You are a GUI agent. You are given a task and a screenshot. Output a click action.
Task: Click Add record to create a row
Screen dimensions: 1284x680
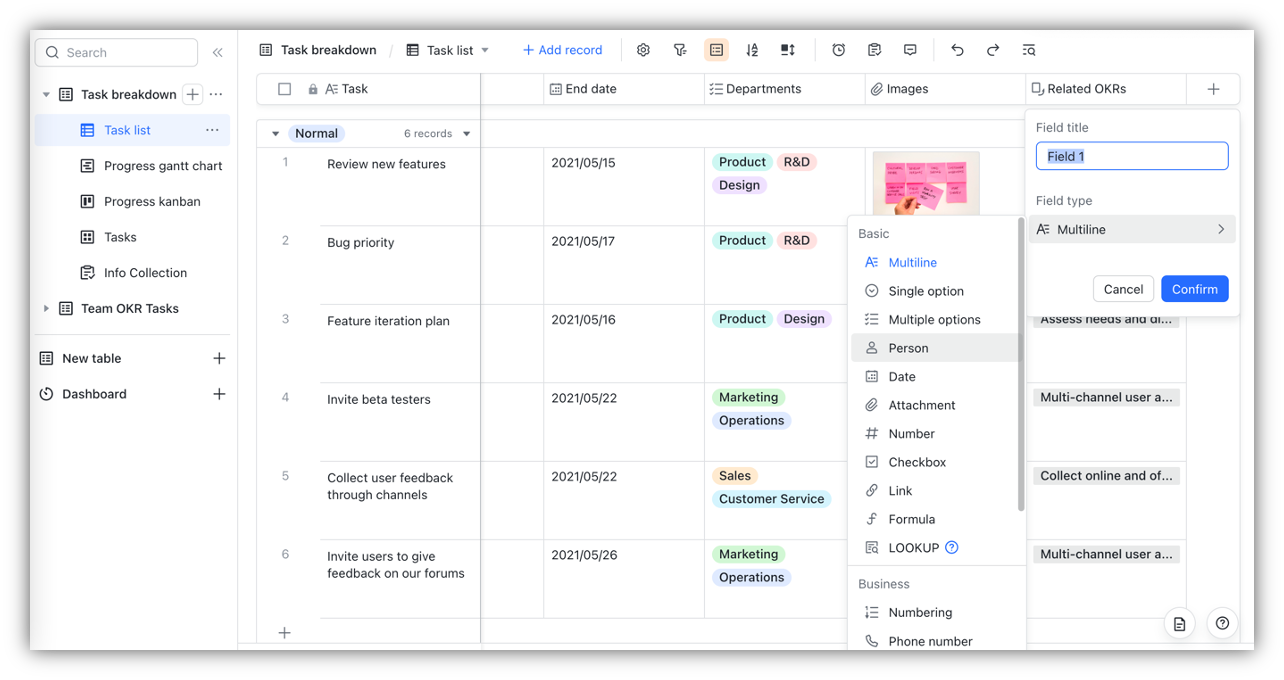click(562, 49)
